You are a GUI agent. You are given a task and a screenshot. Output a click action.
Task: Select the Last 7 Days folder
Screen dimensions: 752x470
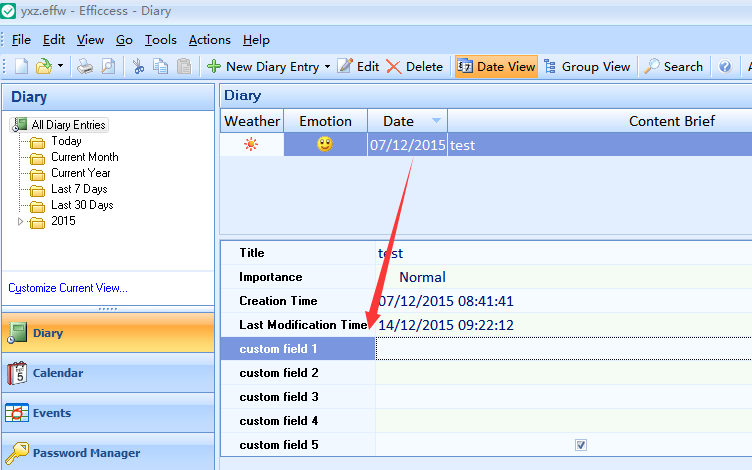(79, 189)
